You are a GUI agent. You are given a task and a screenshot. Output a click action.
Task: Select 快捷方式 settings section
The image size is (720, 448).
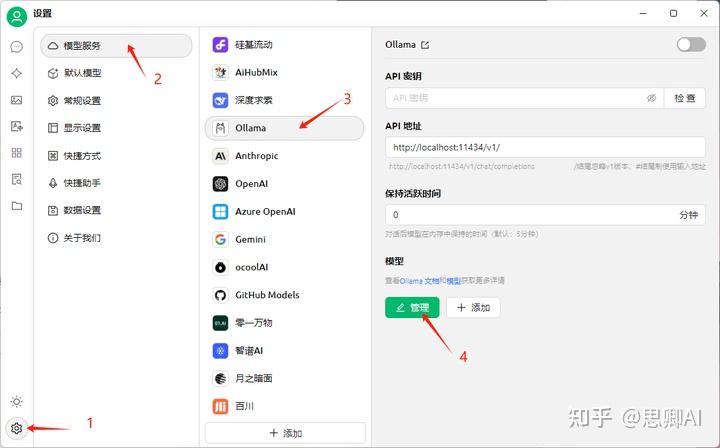click(116, 156)
